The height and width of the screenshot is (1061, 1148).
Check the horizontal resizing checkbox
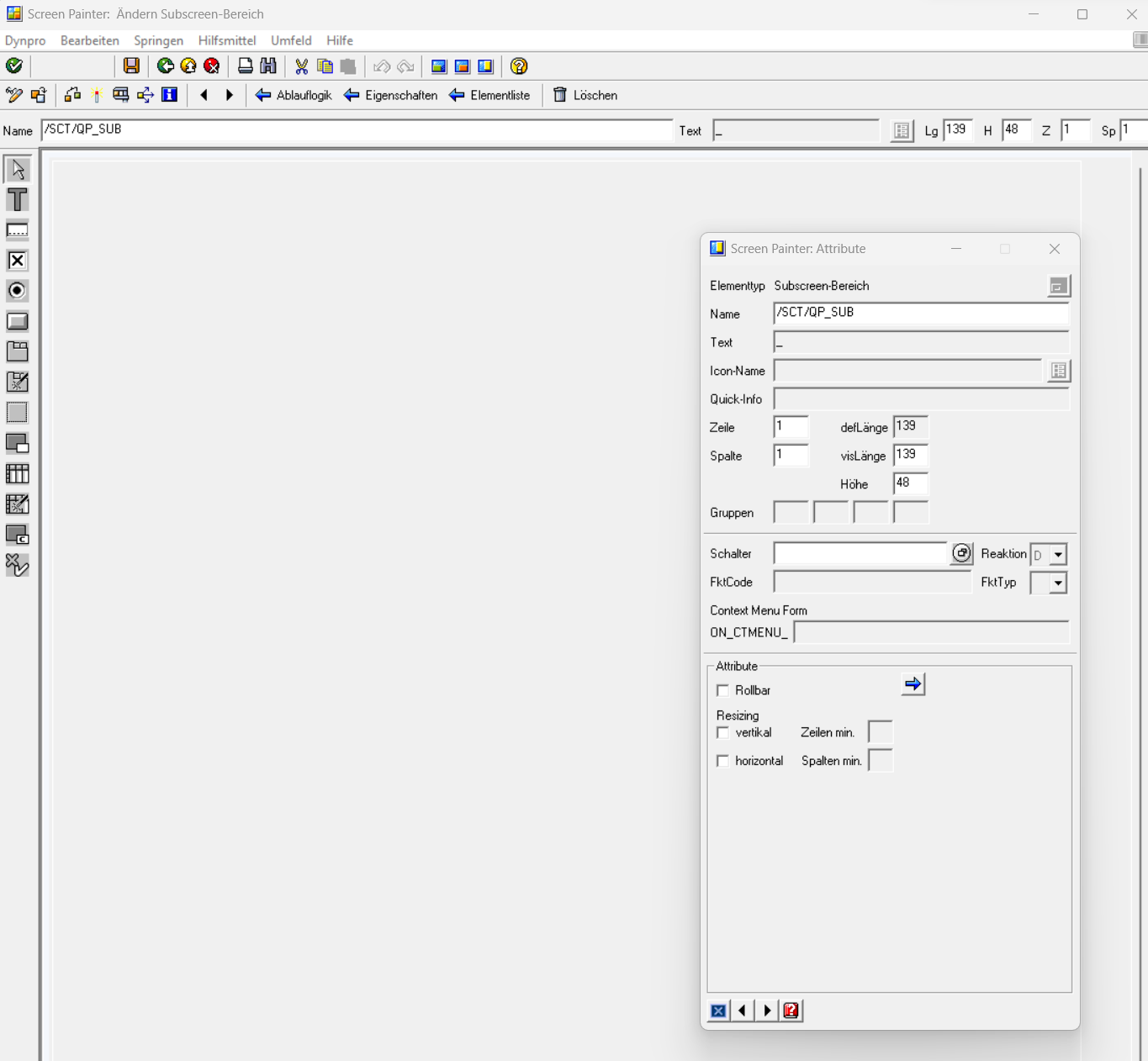pos(722,761)
